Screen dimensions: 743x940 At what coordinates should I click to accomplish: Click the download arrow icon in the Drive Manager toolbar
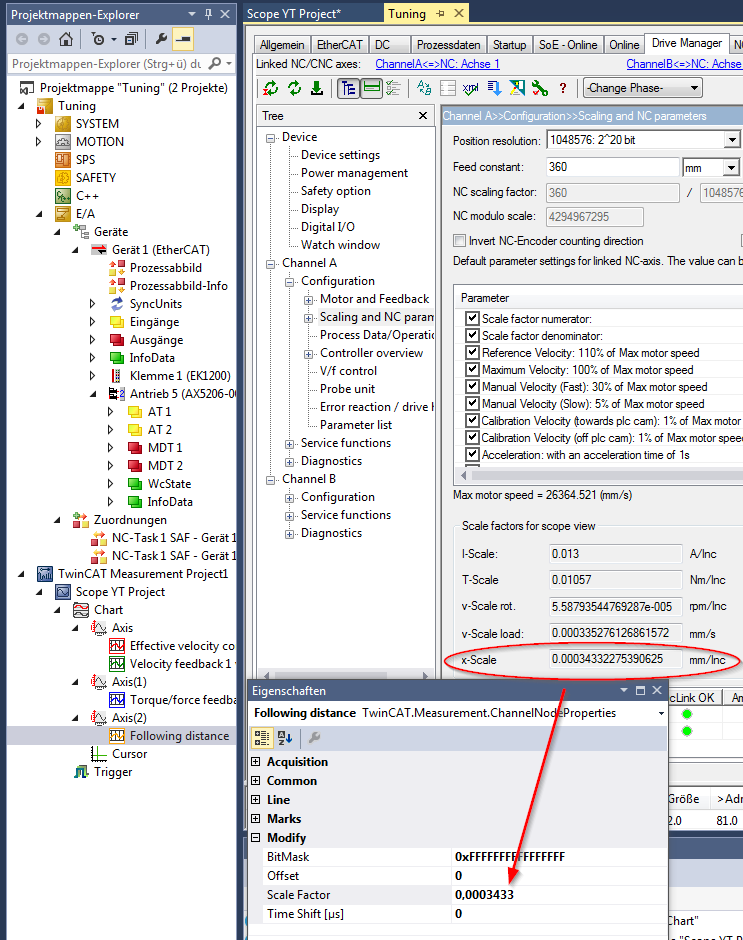click(x=317, y=89)
